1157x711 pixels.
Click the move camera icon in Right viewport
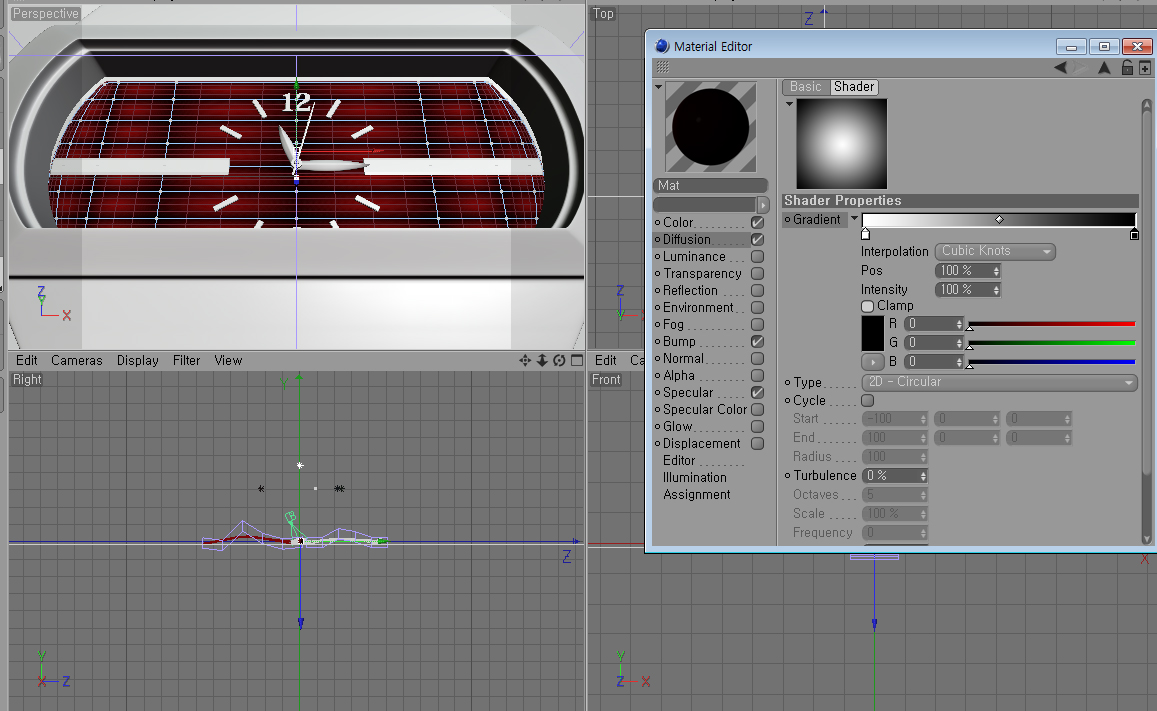click(525, 360)
